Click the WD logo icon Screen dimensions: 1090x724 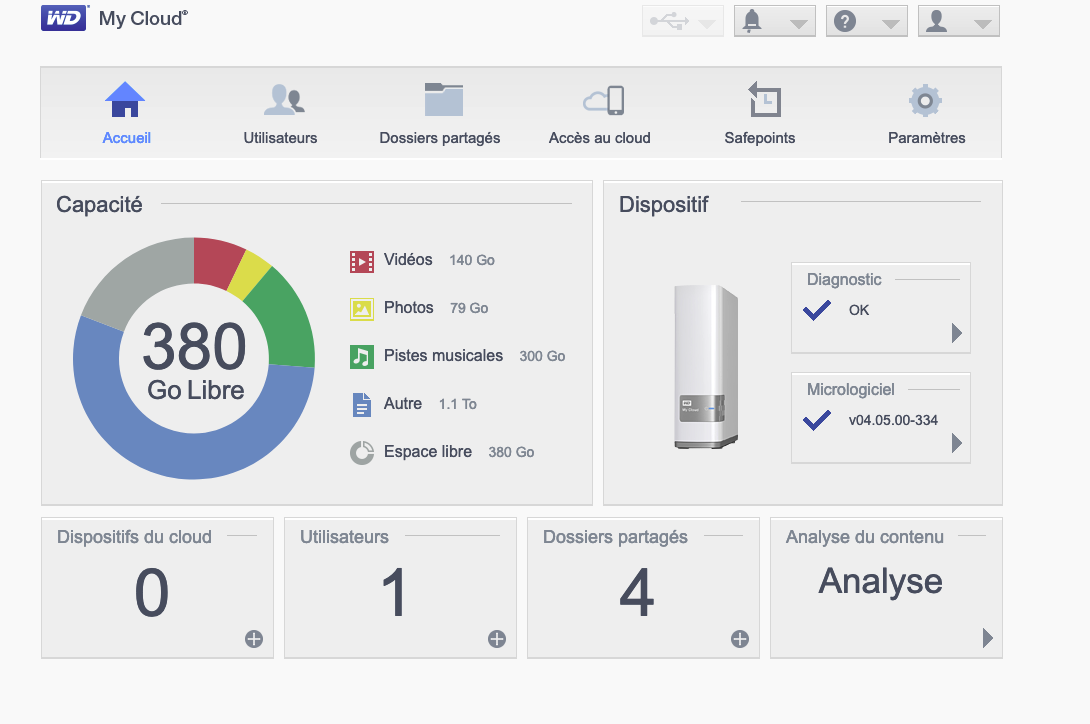tap(65, 18)
